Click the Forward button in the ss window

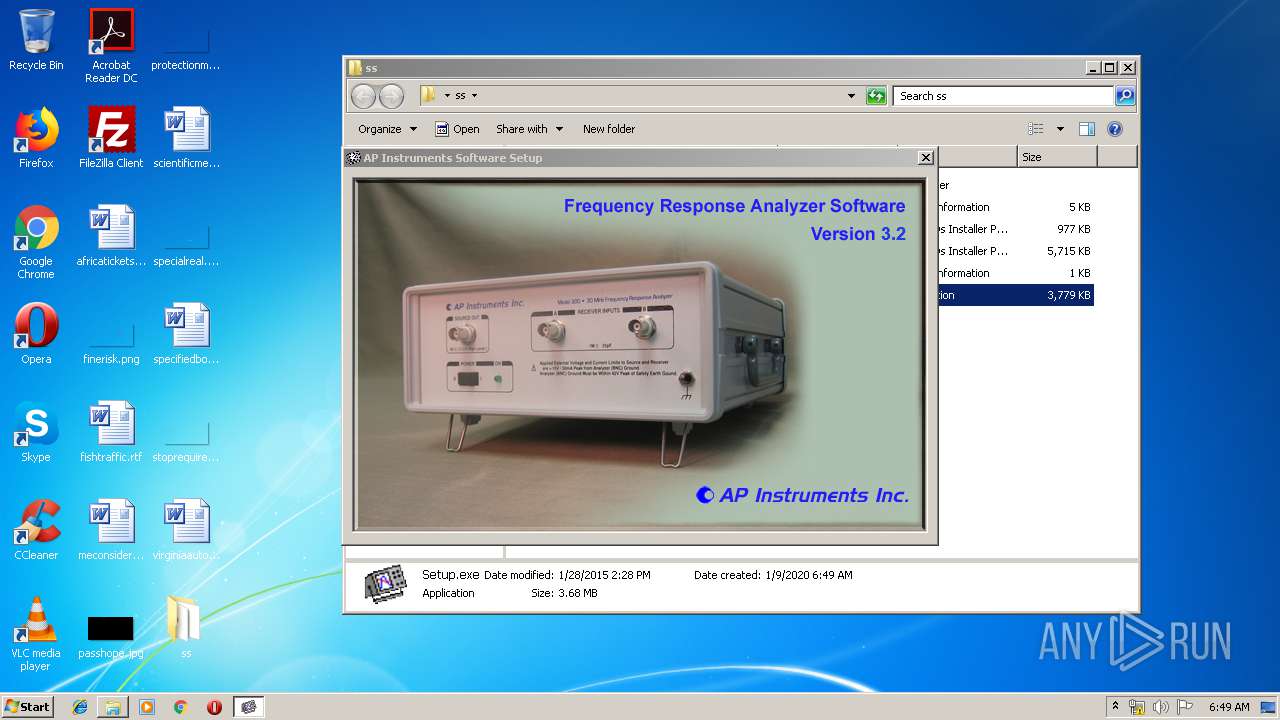pos(391,96)
